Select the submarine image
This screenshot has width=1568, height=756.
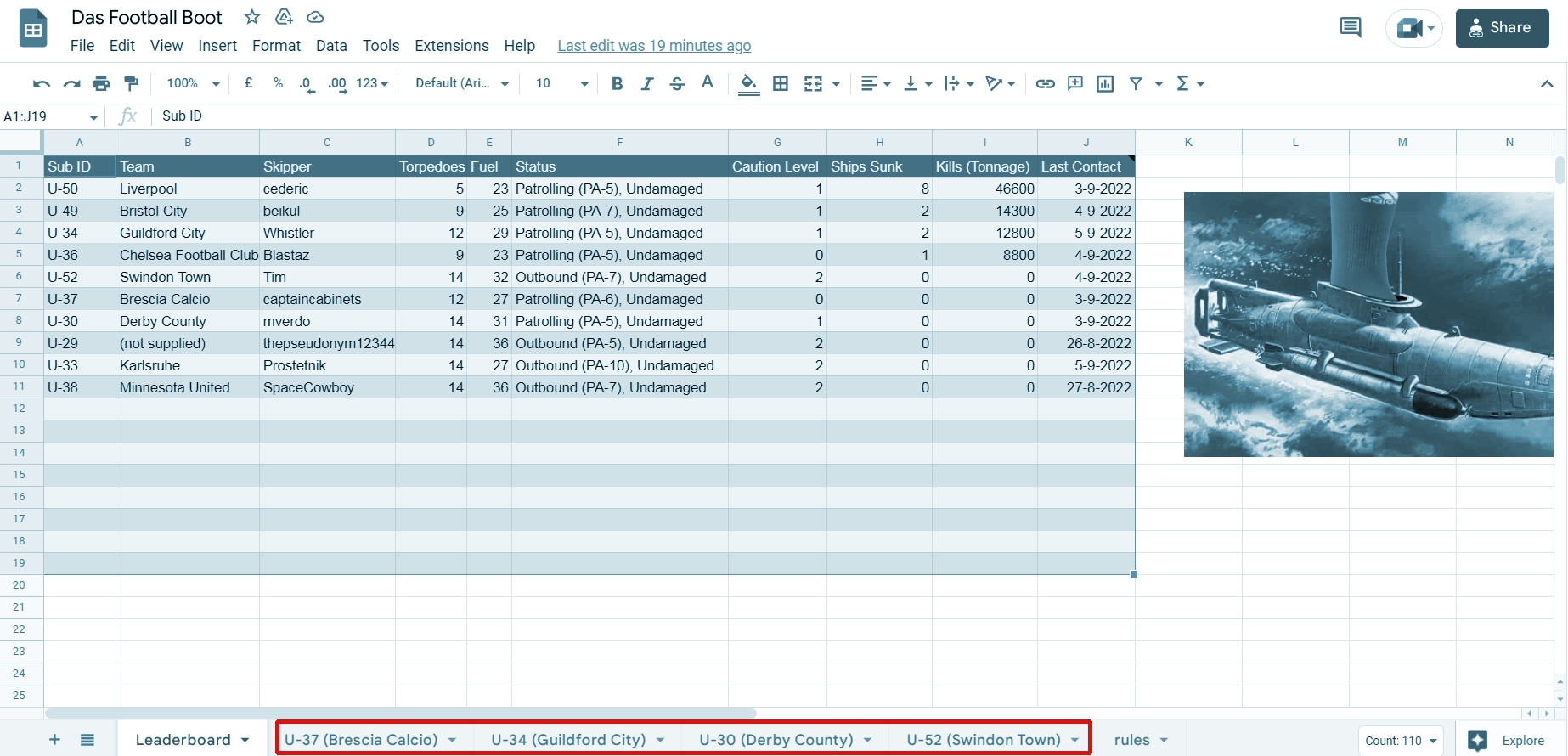point(1368,324)
